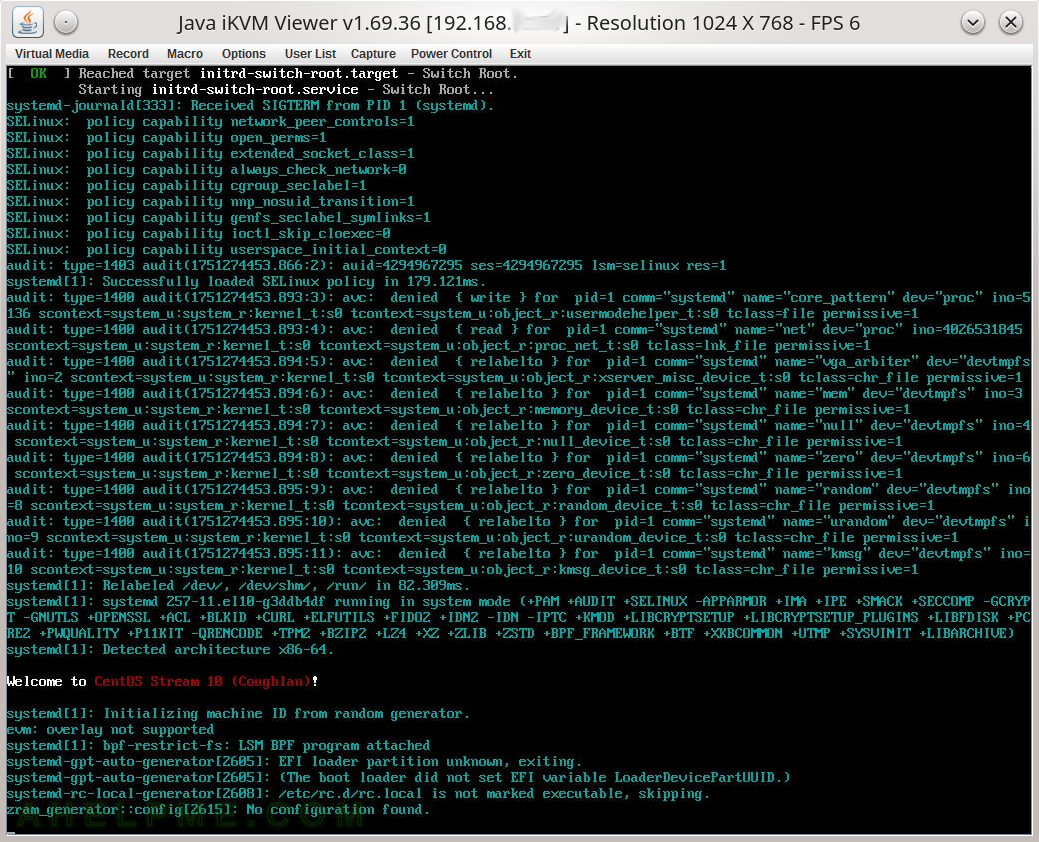Open the Record menu
This screenshot has width=1039, height=842.
128,54
